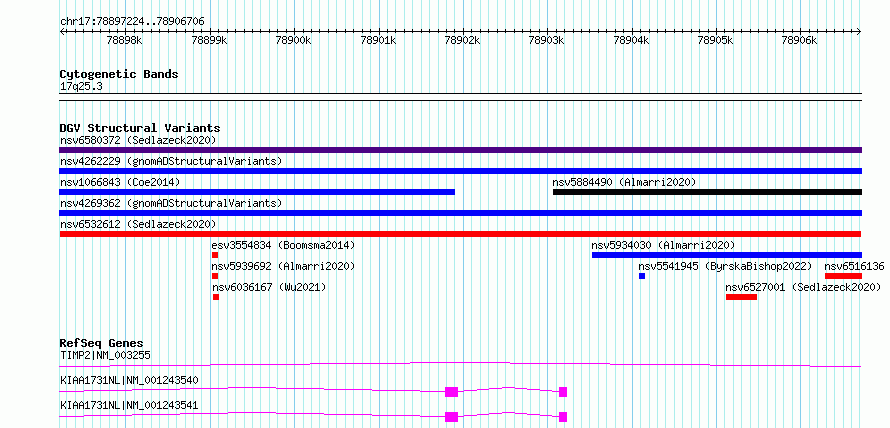
Task: Click the 'nsv6532612 (Sedlazeck2020)' label
Action: point(138,224)
